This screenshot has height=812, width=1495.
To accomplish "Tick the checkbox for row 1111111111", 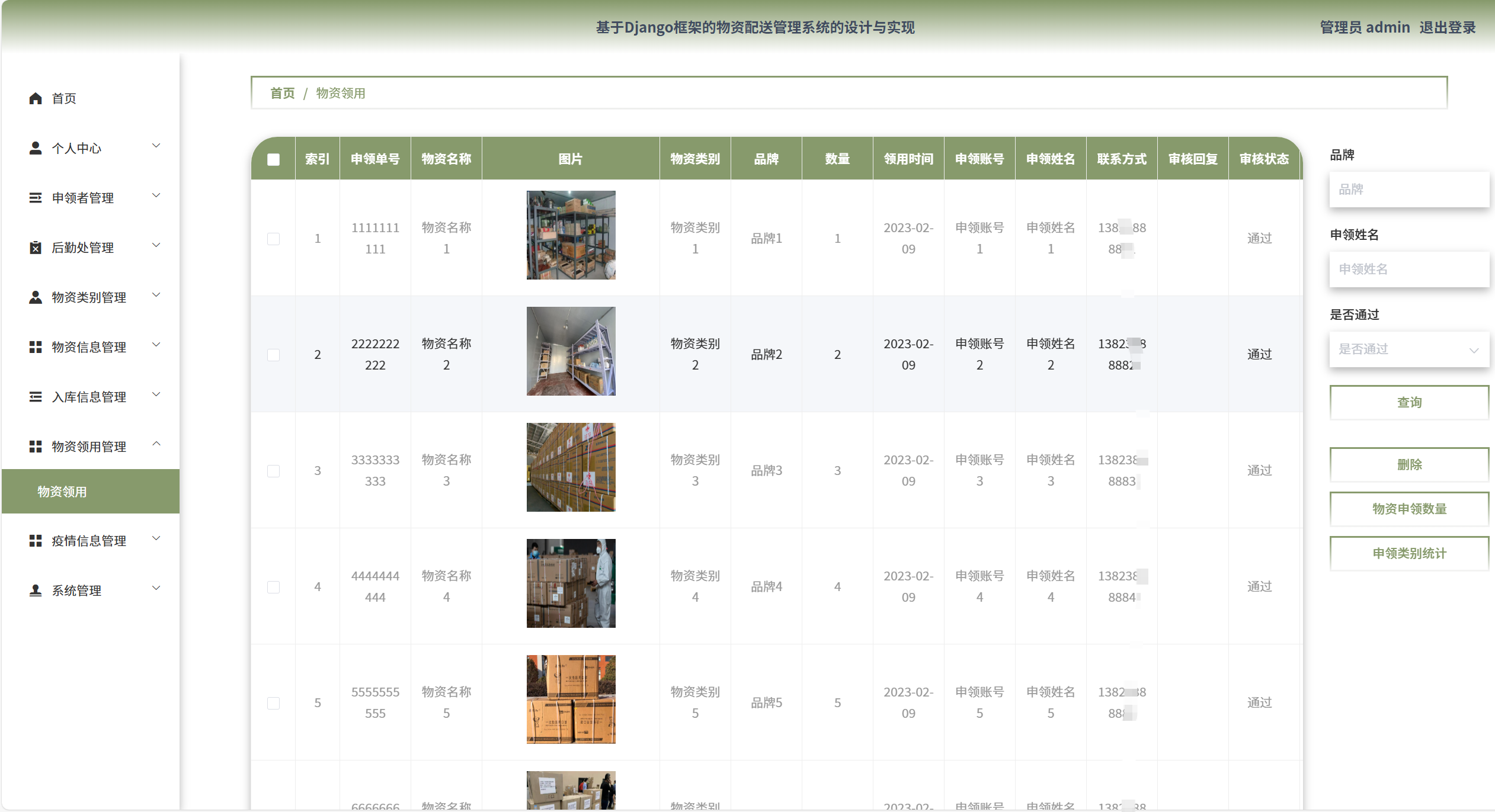I will click(273, 239).
